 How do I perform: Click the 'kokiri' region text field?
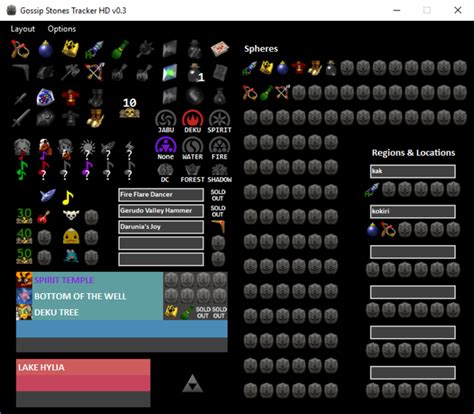pyautogui.click(x=413, y=211)
